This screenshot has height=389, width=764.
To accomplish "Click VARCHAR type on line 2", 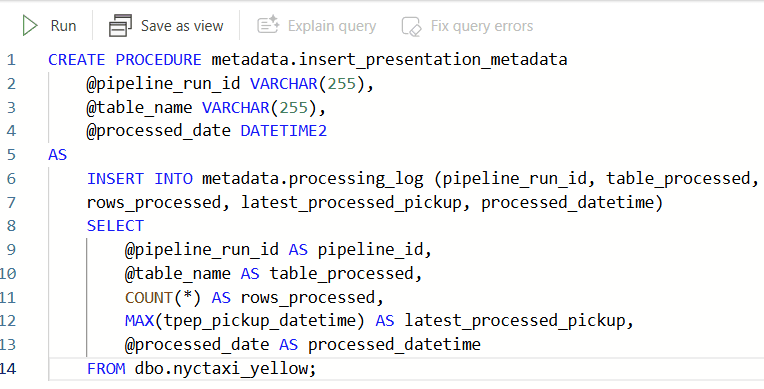I will click(284, 84).
